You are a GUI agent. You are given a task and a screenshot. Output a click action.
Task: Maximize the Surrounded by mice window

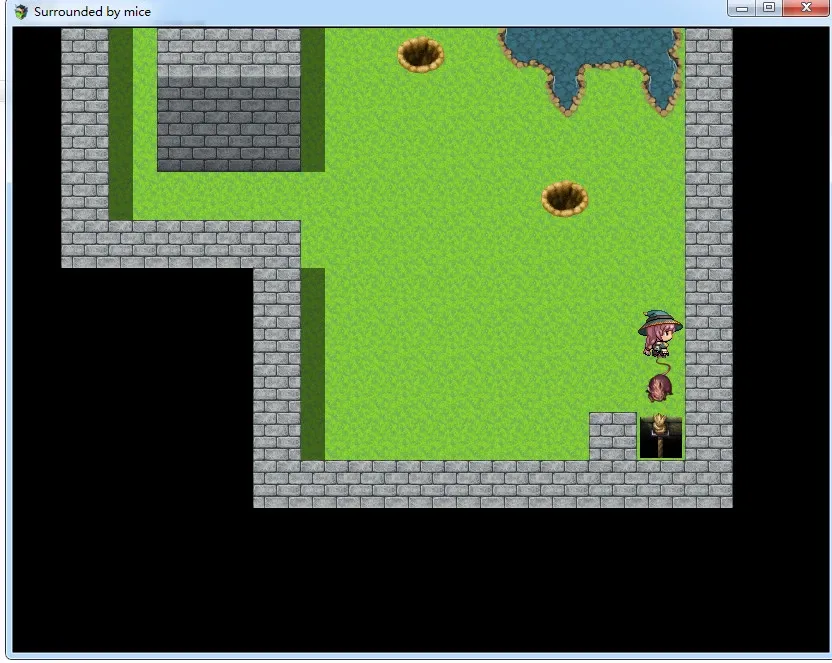point(769,8)
